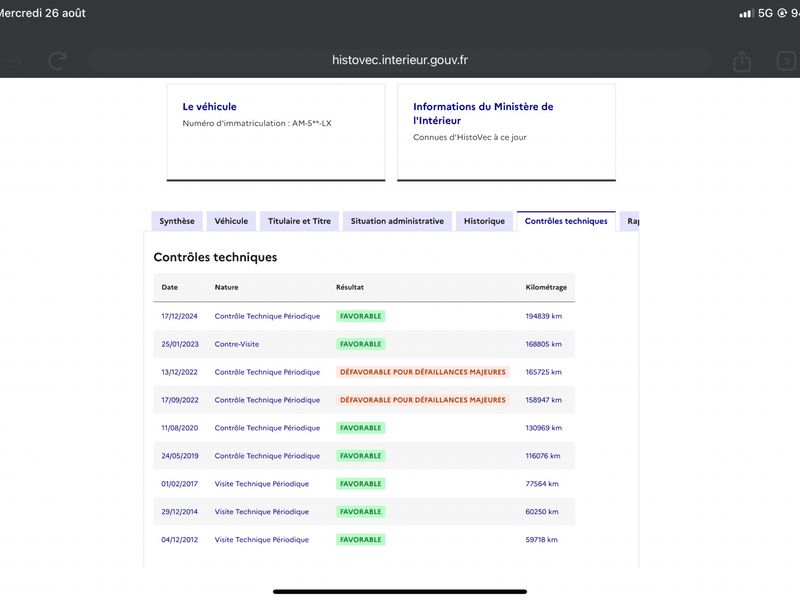Select the histovec.interieur.gouv.fr address bar
Screen dimensions: 800x600
point(400,60)
